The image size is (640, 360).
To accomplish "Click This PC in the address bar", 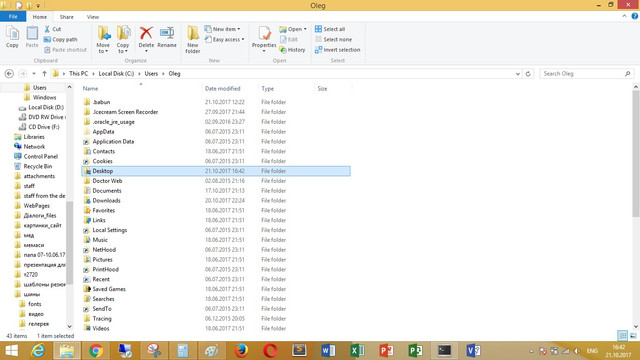I will 78,73.
